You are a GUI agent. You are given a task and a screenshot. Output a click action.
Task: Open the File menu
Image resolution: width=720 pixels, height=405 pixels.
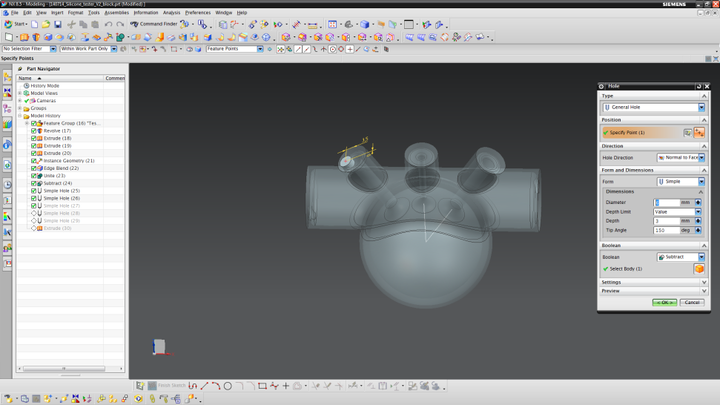click(x=14, y=13)
